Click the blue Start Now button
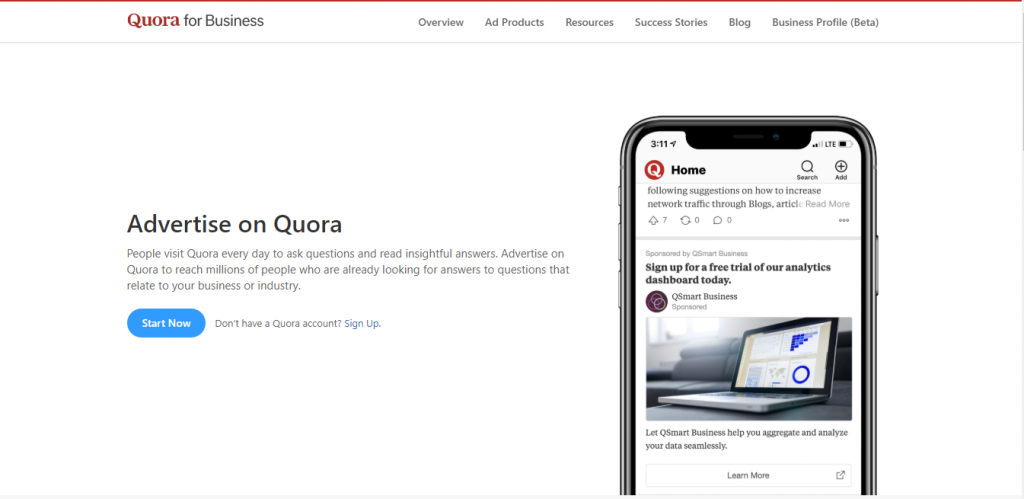 pos(167,323)
